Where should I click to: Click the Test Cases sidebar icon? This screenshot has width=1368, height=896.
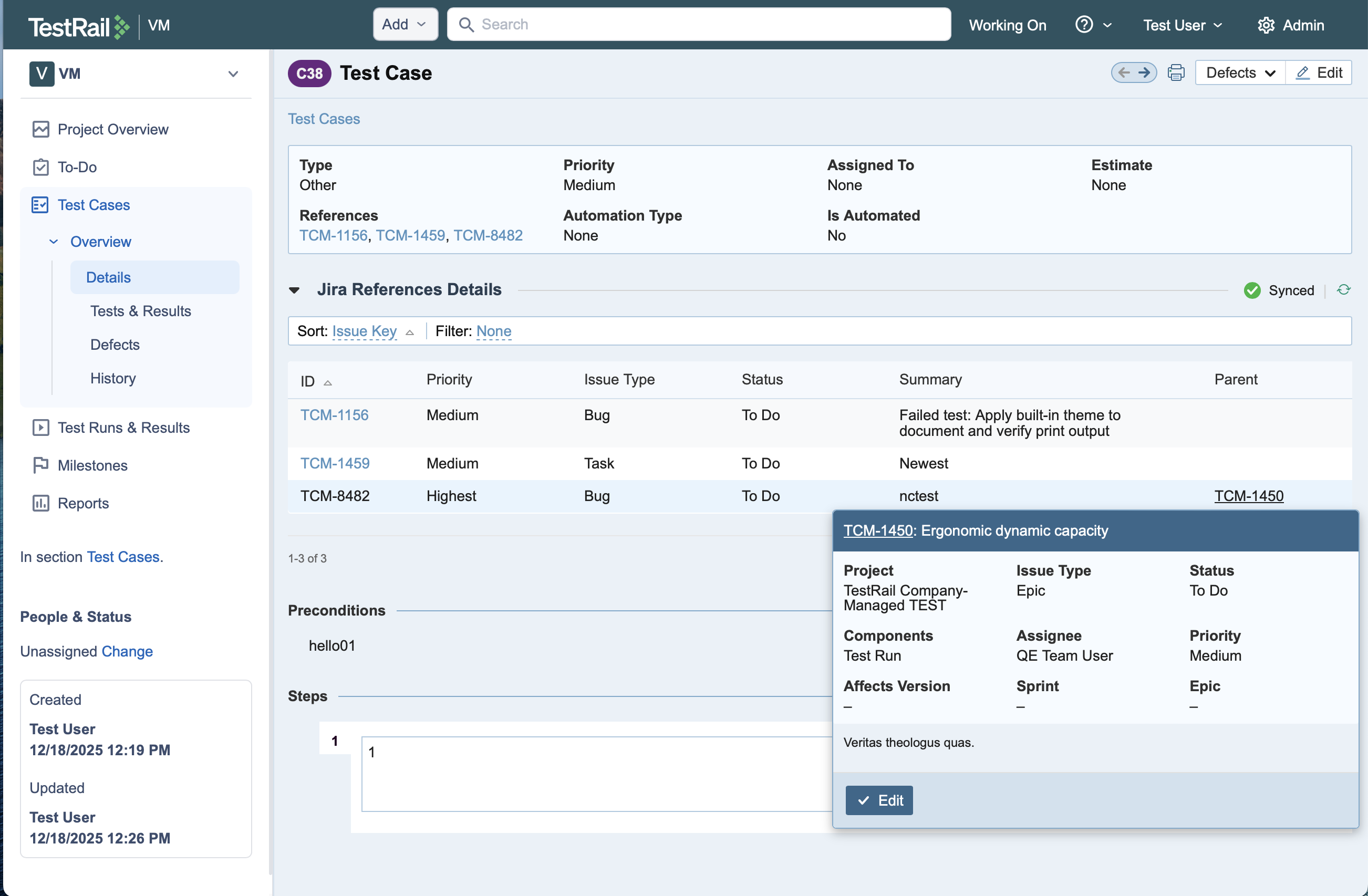pyautogui.click(x=40, y=205)
